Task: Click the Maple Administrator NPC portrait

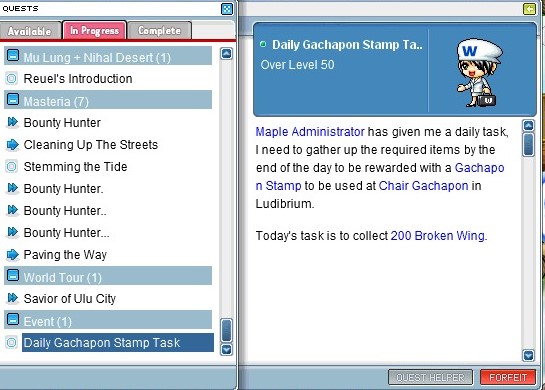Action: [x=479, y=73]
